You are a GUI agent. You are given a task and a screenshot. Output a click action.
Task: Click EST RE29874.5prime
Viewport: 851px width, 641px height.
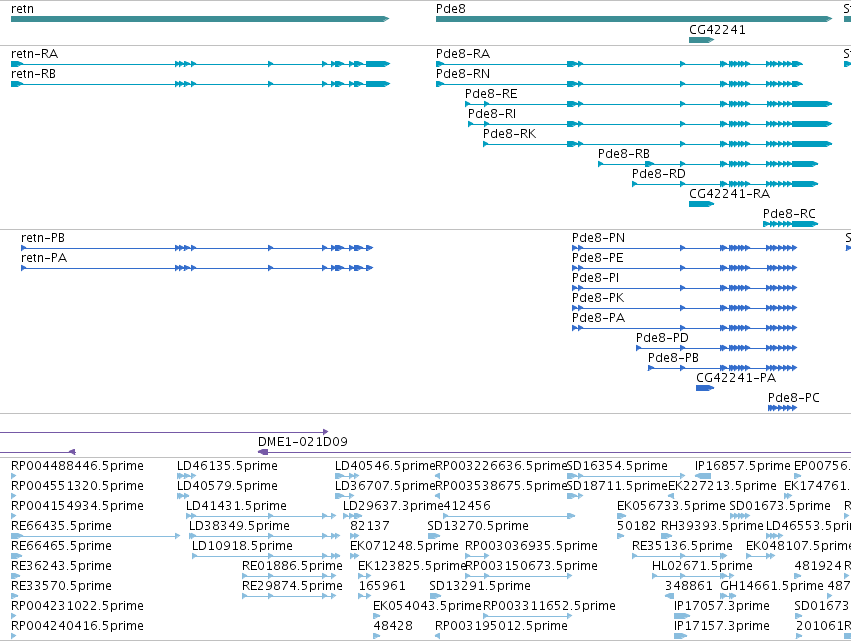pos(293,586)
